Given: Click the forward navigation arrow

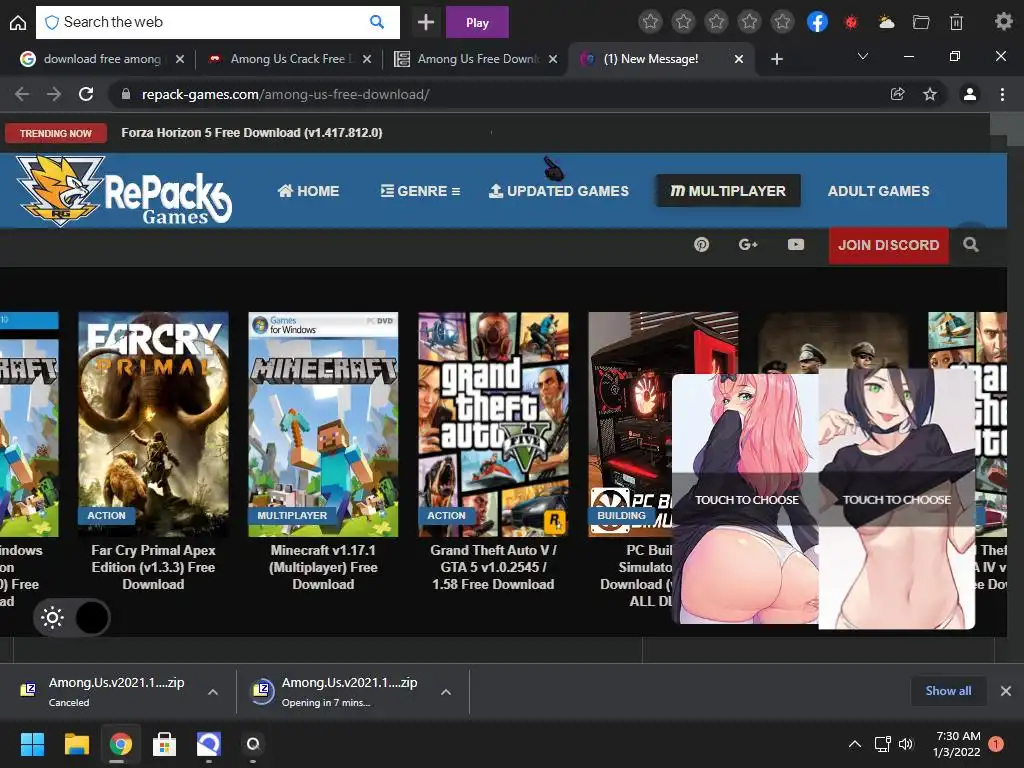Looking at the screenshot, I should 54,94.
